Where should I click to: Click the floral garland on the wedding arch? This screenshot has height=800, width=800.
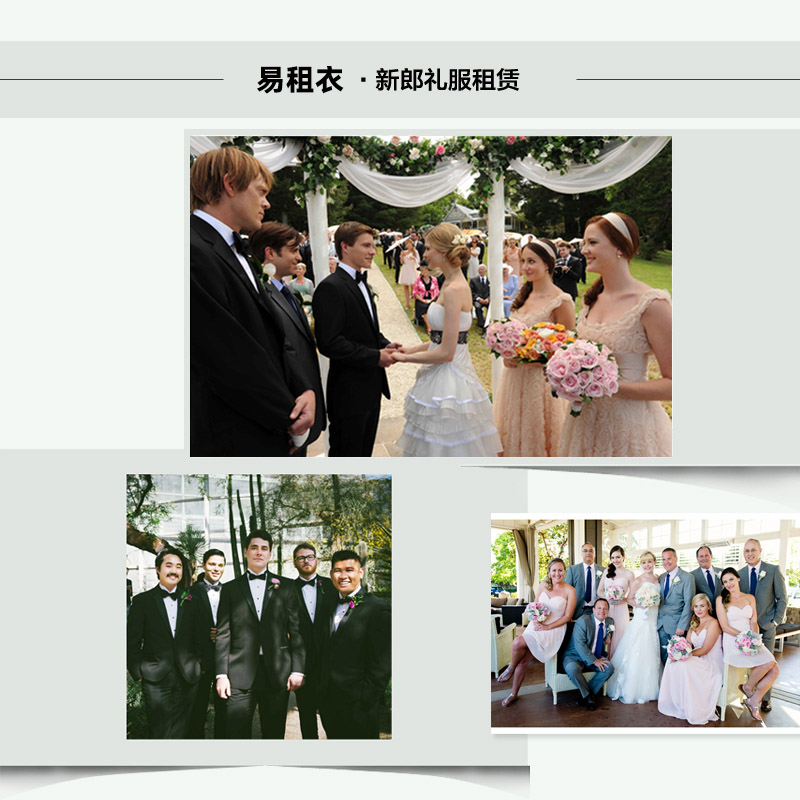click(x=420, y=152)
